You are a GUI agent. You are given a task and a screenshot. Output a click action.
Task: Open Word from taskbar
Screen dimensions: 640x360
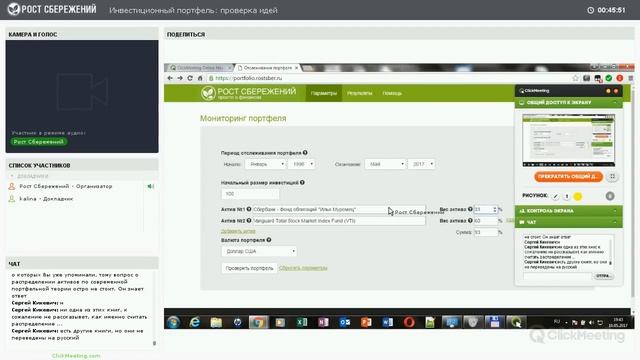(387, 322)
